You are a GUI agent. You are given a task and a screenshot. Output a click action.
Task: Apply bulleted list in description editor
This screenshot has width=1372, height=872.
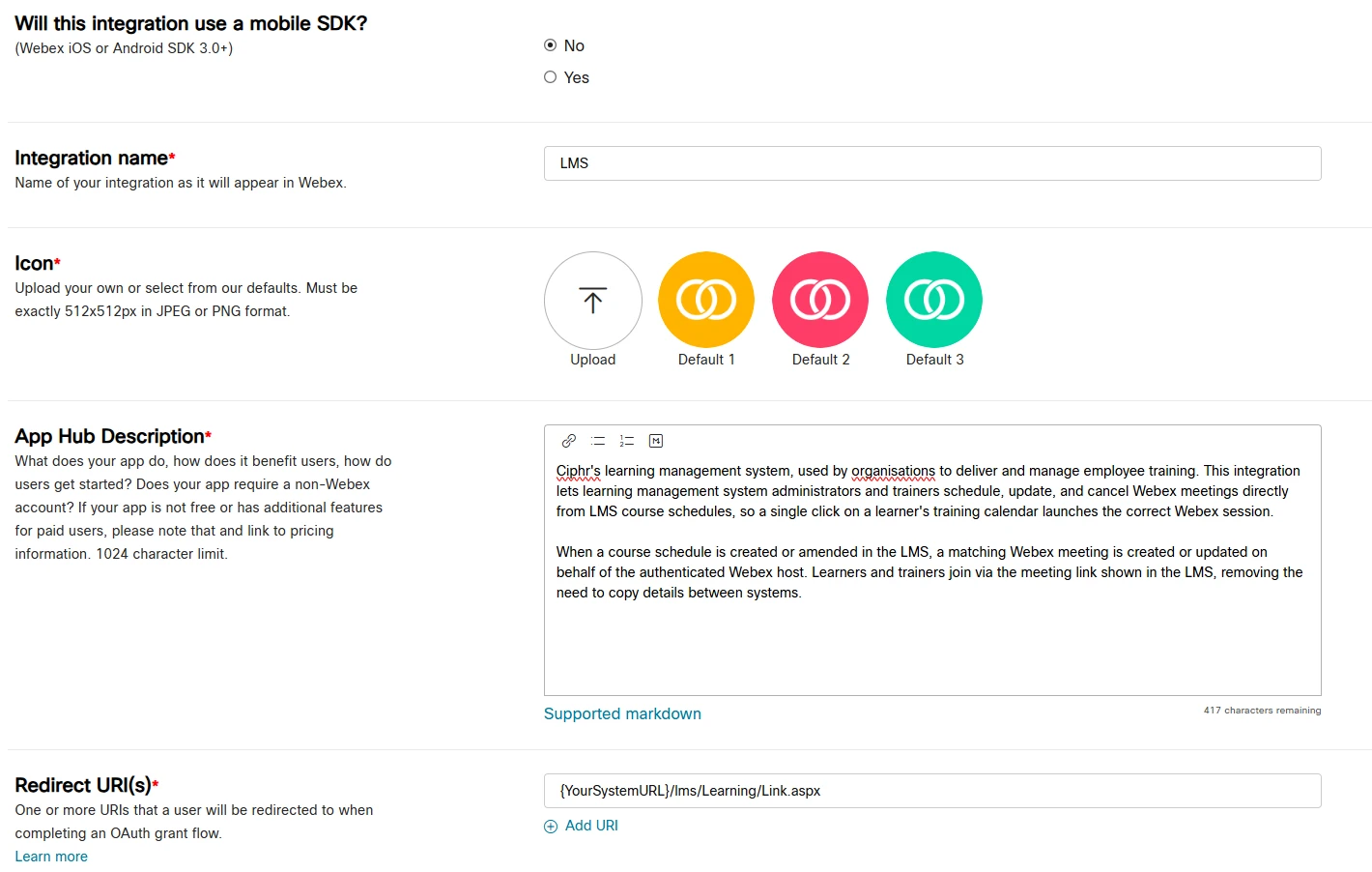click(x=598, y=441)
